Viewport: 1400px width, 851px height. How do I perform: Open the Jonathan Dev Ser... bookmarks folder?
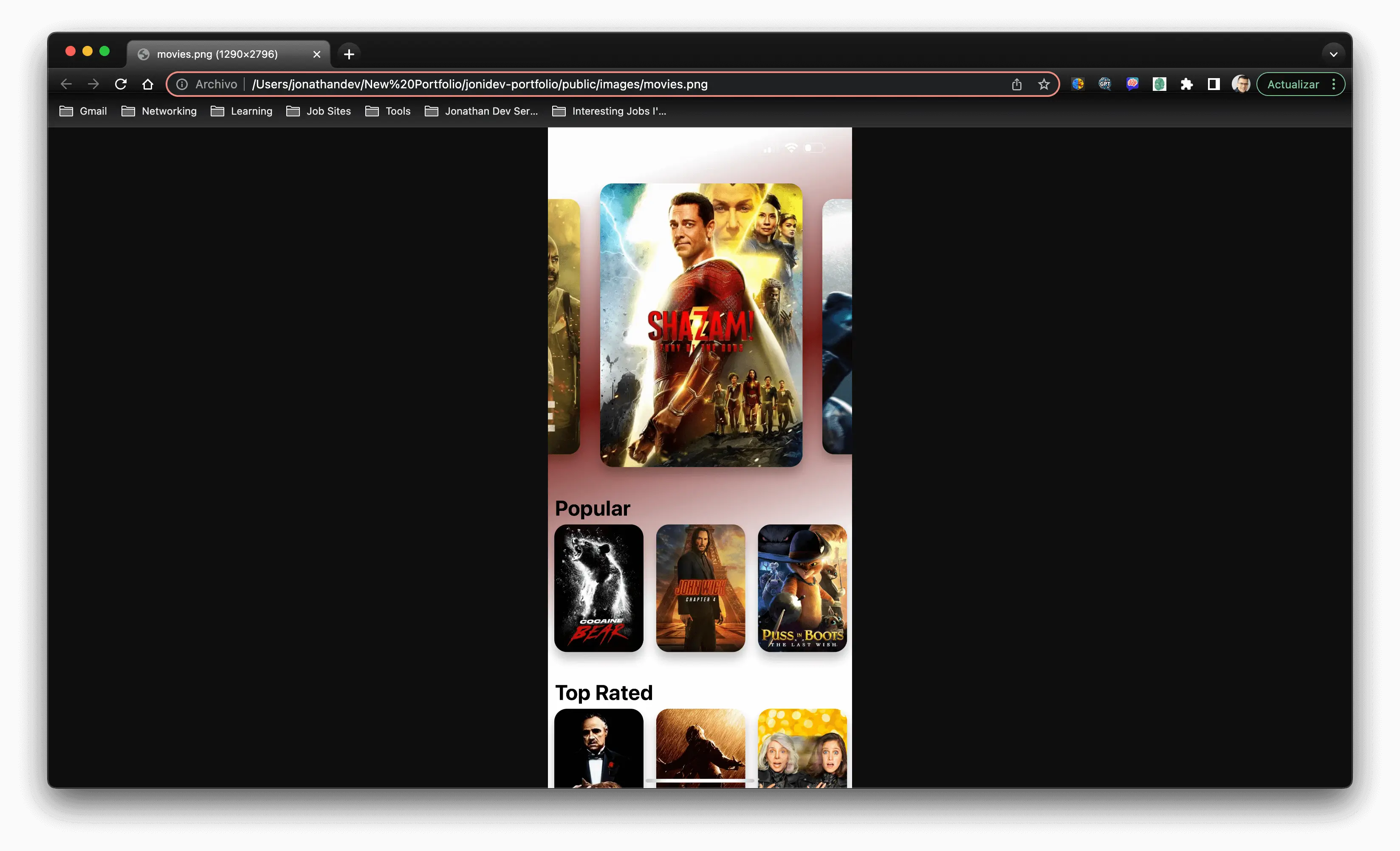coord(482,111)
